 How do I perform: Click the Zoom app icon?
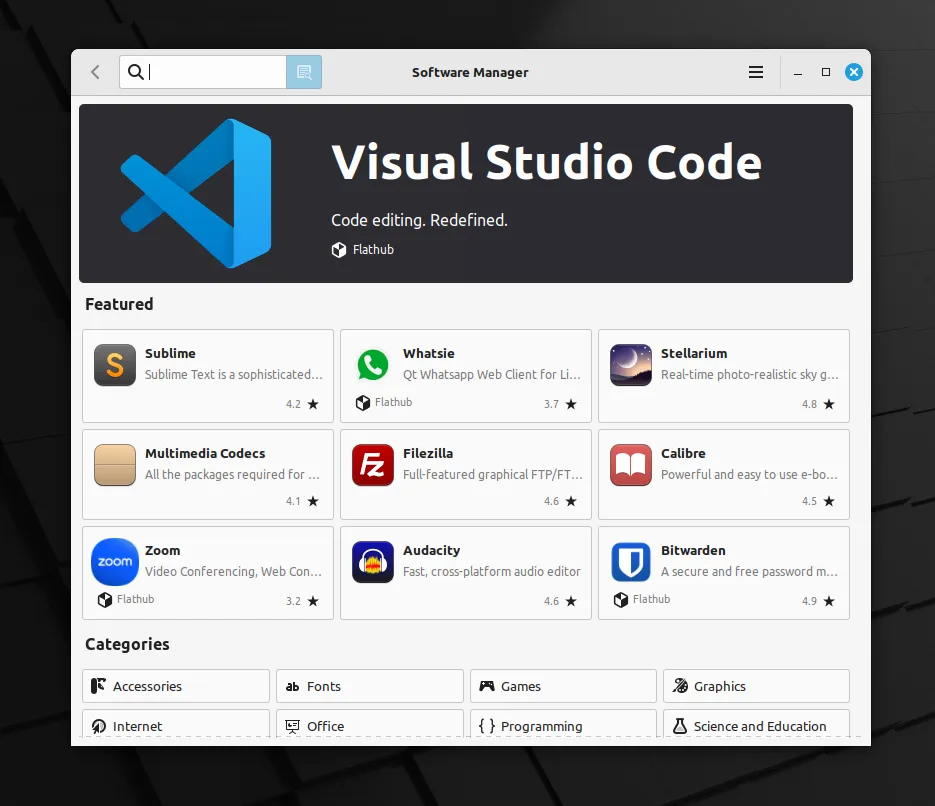(x=115, y=562)
